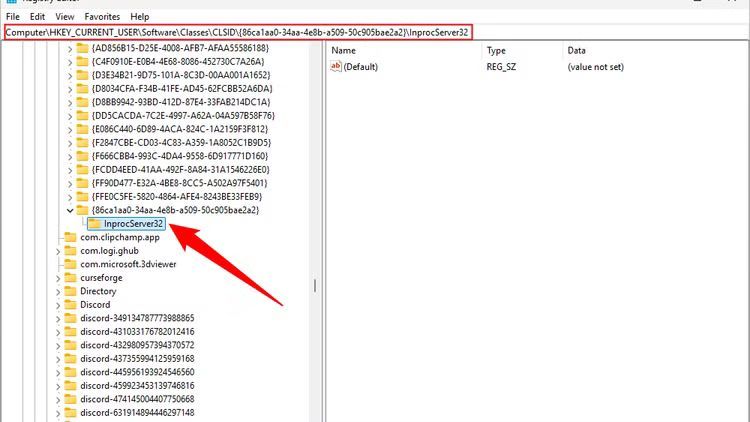Collapse the {86ca1aa0-34aa-4e8b-a509-50c905bae2a2} key

(x=69, y=210)
